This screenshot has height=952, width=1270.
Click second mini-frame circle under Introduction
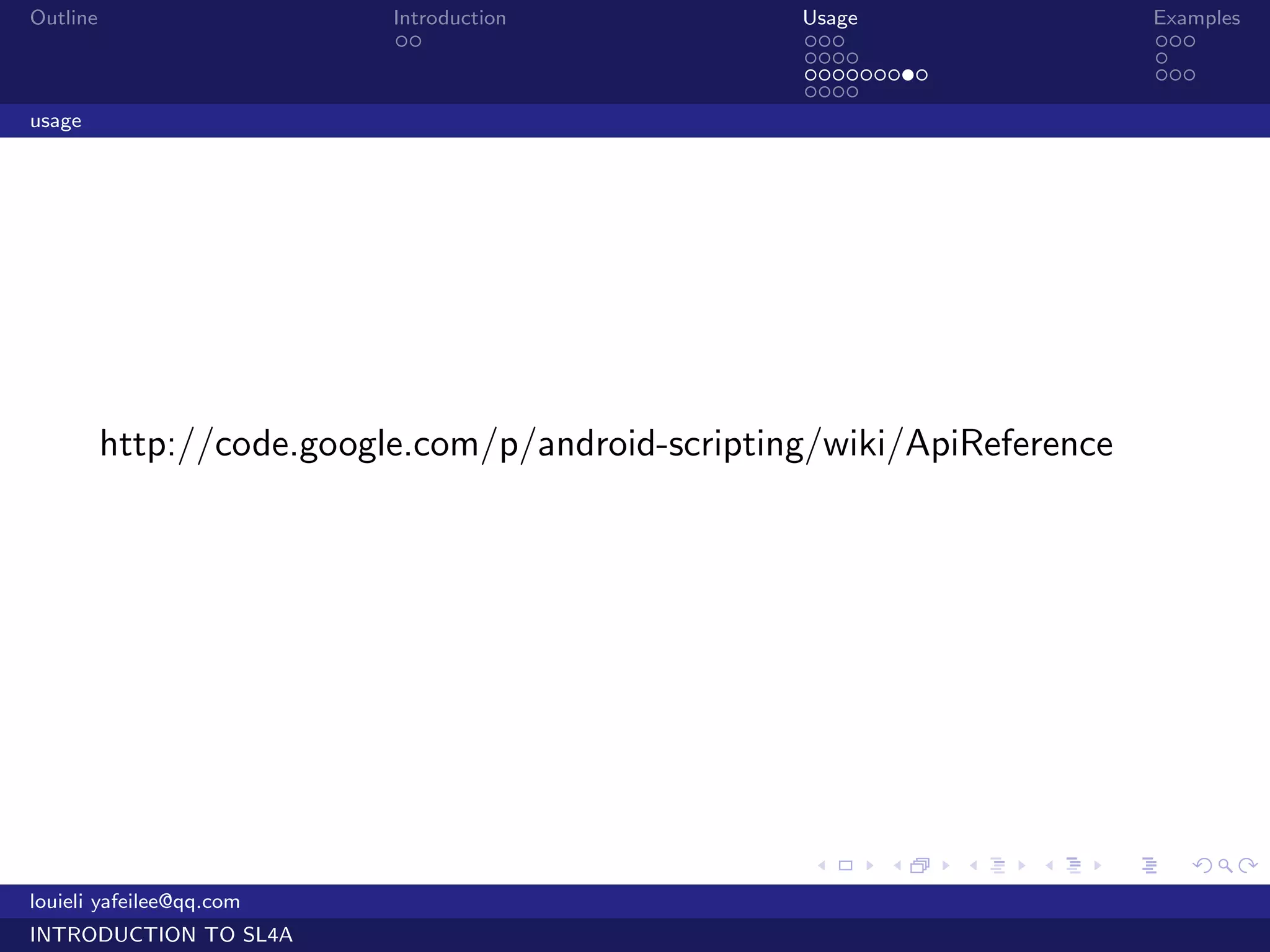click(415, 42)
